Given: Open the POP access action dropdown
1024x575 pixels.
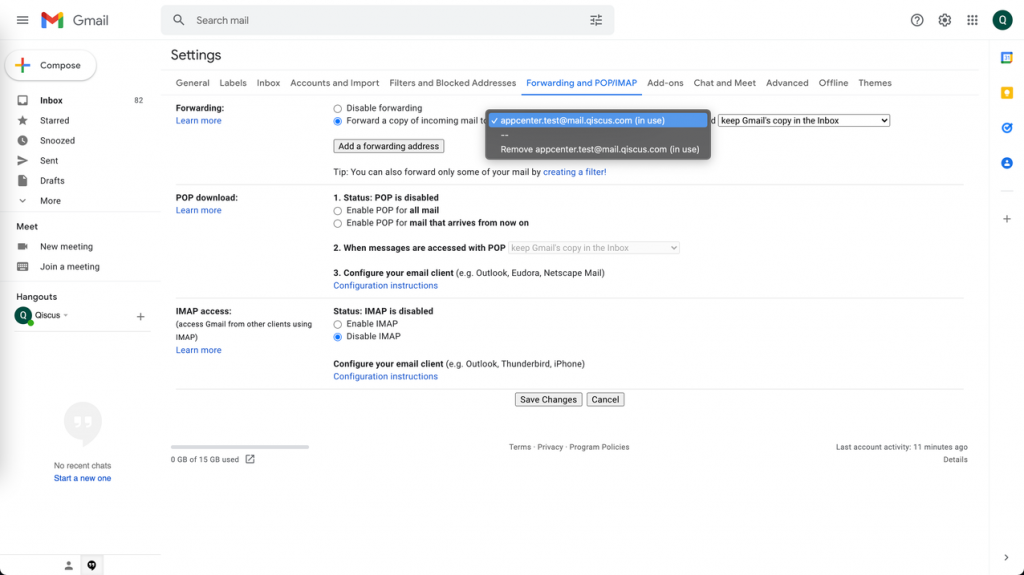Looking at the screenshot, I should pos(594,248).
